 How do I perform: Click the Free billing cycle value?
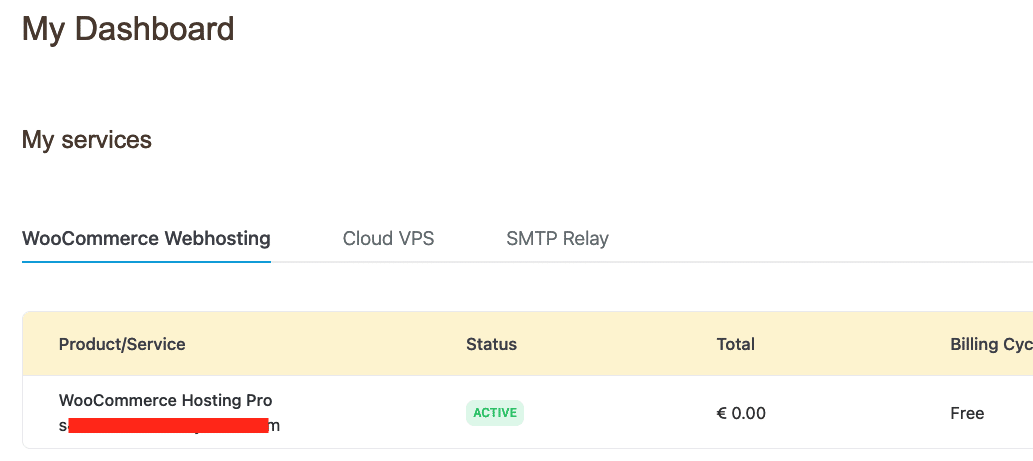pyautogui.click(x=967, y=413)
